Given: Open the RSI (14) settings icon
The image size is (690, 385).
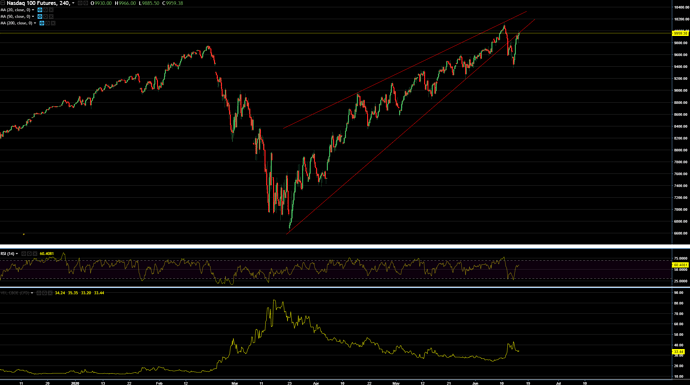Looking at the screenshot, I should pos(29,253).
